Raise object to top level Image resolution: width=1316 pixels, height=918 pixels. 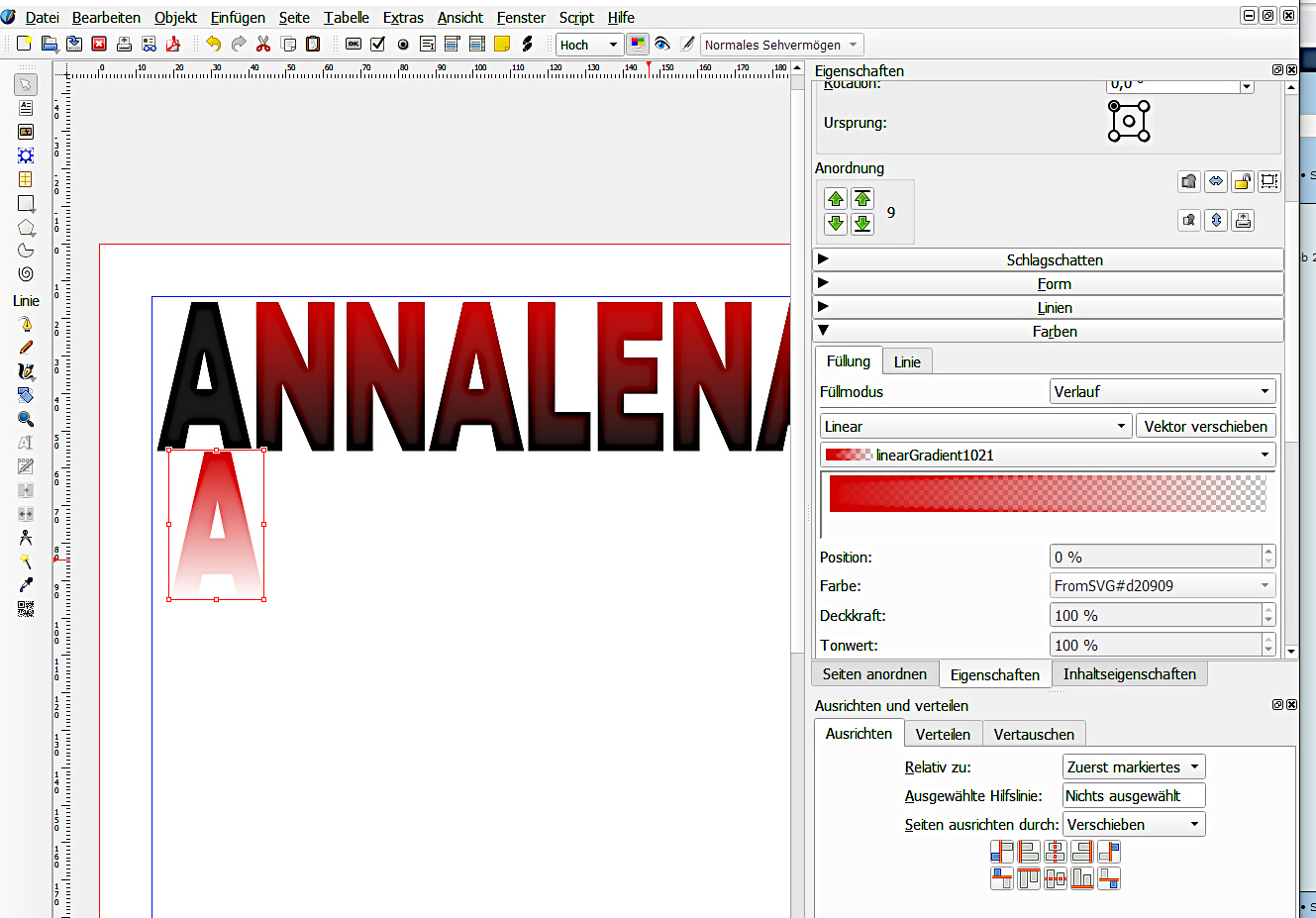[x=862, y=198]
